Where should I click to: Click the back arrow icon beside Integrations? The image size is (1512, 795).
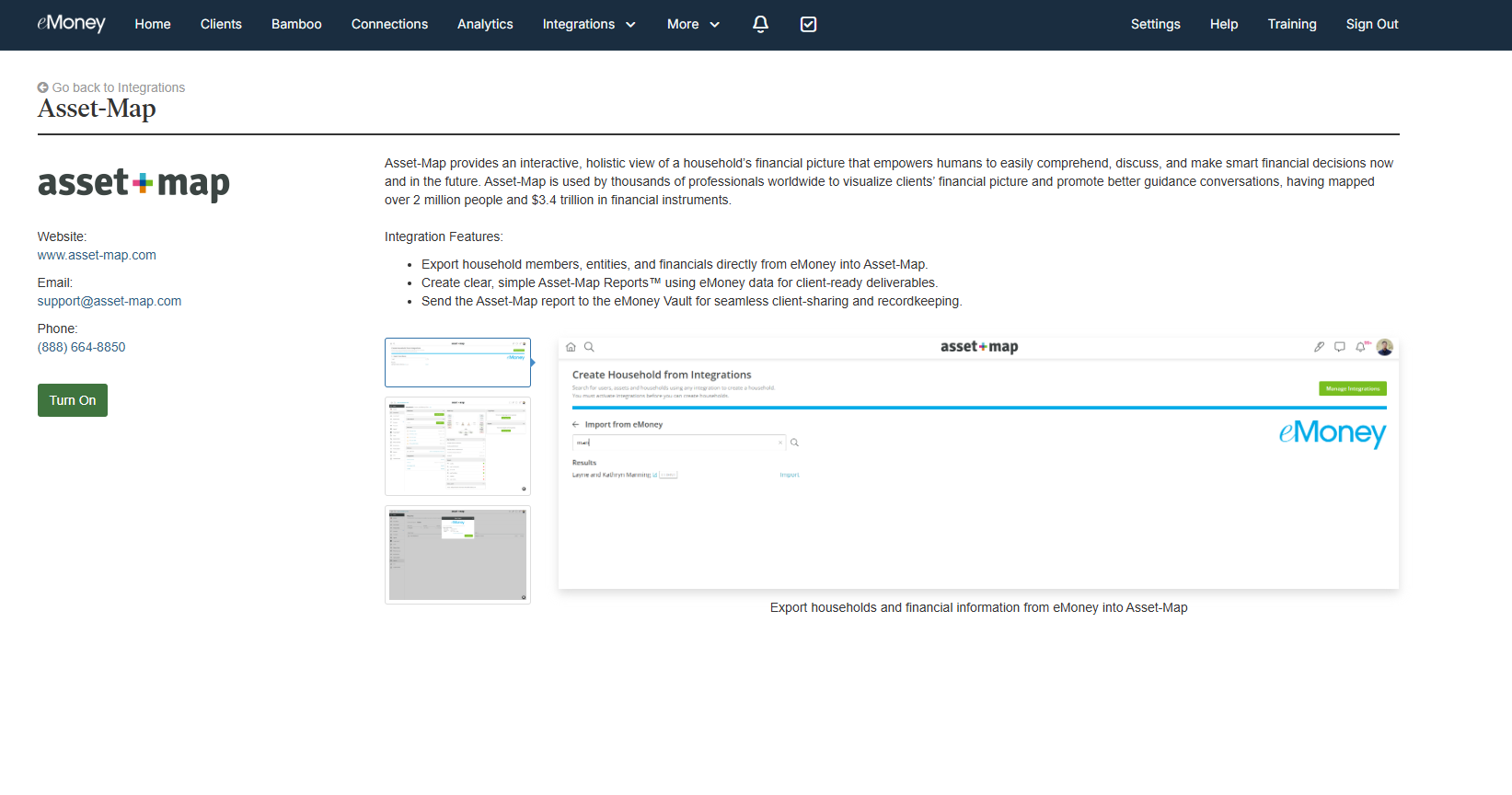pyautogui.click(x=42, y=87)
